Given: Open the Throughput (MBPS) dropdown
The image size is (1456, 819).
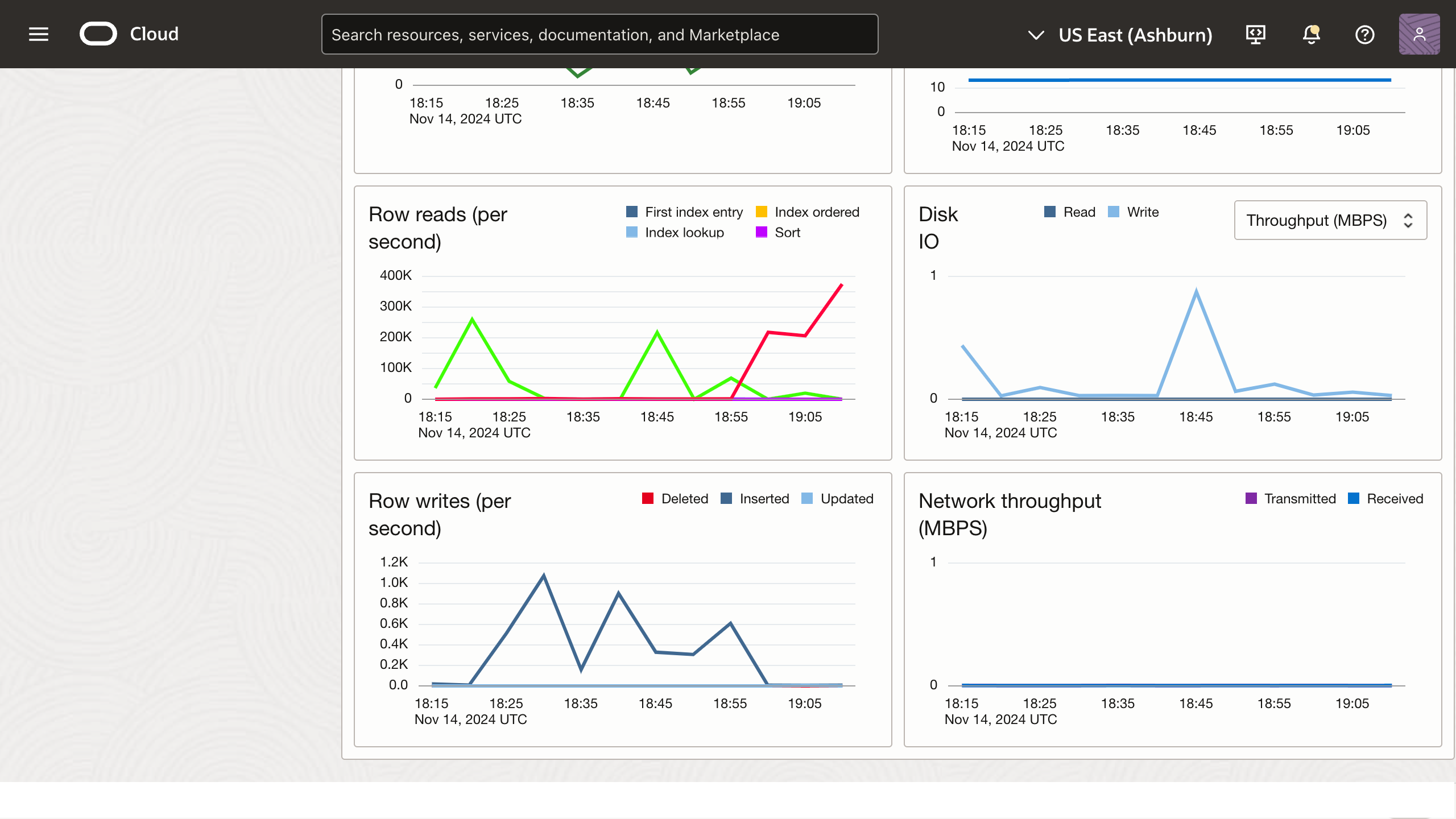Looking at the screenshot, I should click(1316, 221).
